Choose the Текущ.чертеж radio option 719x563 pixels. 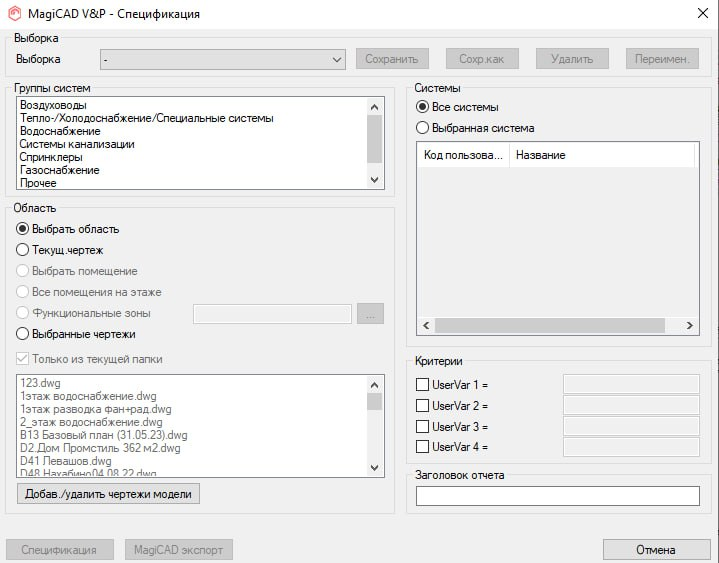pyautogui.click(x=24, y=250)
